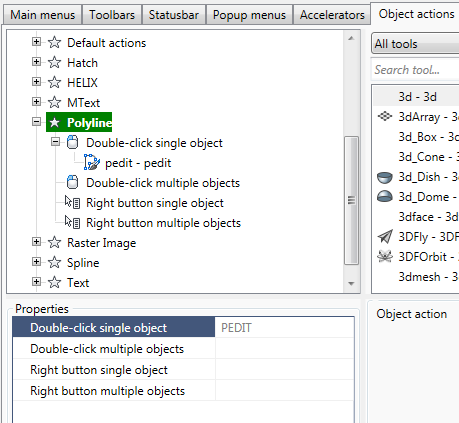This screenshot has height=423, width=459.
Task: Select Right button single object property row
Action: point(183,370)
